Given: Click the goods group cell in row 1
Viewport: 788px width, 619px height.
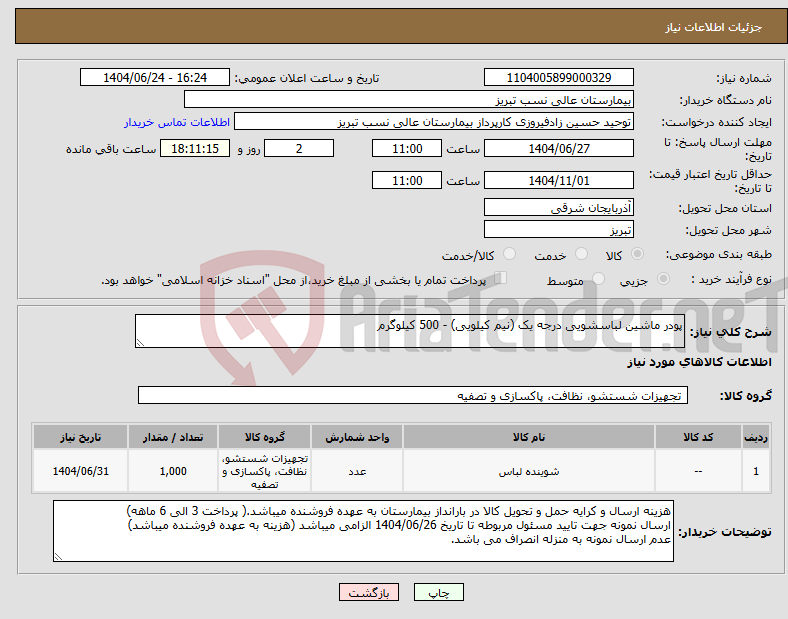Looking at the screenshot, I should [264, 471].
